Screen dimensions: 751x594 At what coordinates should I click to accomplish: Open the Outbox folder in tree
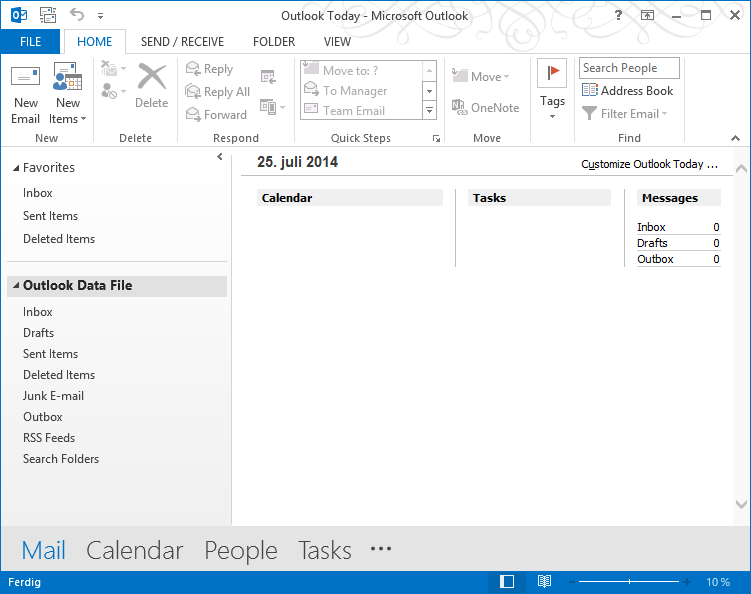43,417
